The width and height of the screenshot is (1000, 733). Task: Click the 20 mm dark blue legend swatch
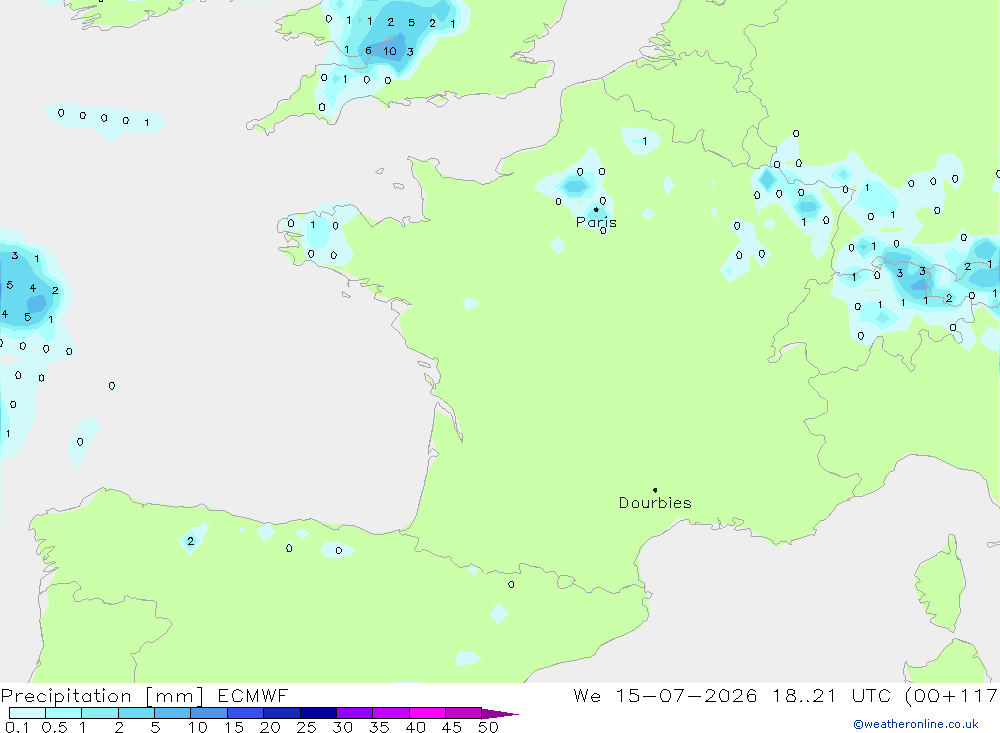tap(281, 713)
